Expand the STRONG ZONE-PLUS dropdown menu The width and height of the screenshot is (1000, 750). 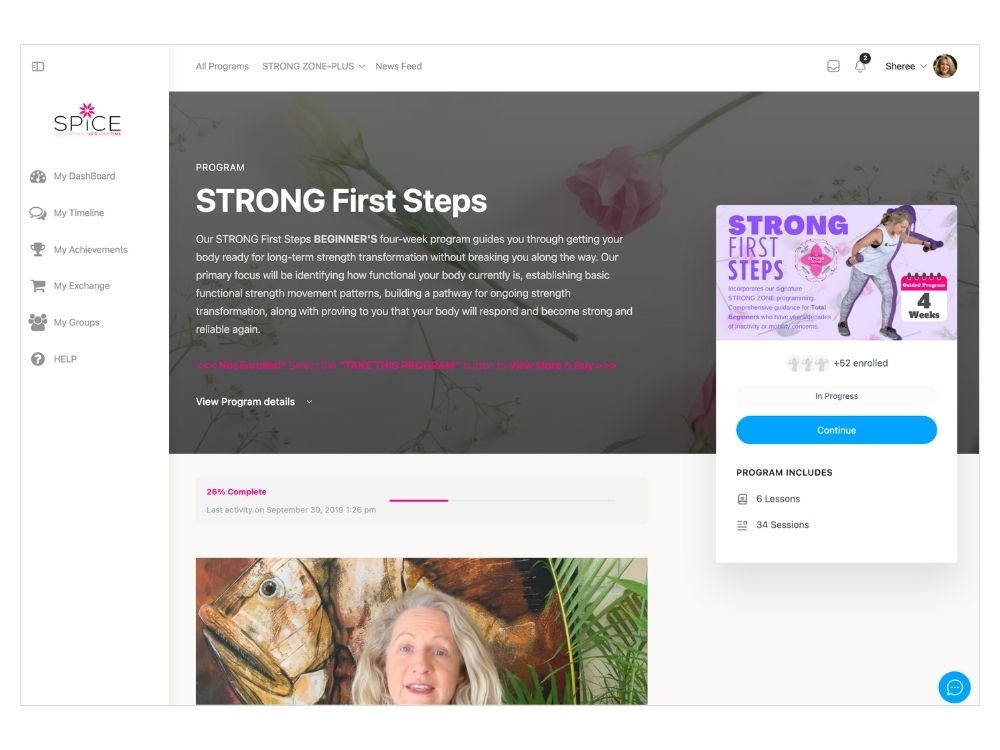(x=313, y=66)
